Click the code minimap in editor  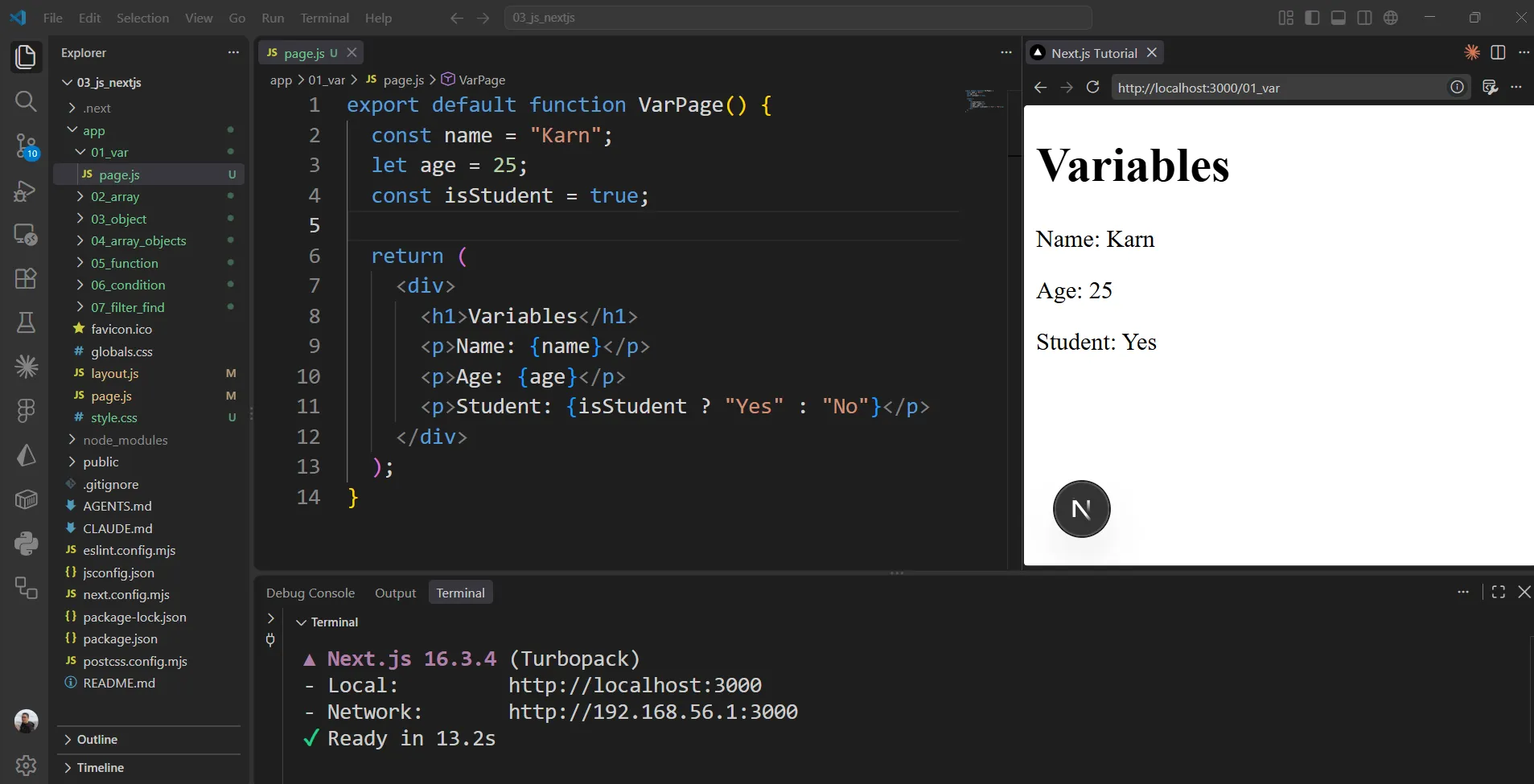[x=984, y=100]
